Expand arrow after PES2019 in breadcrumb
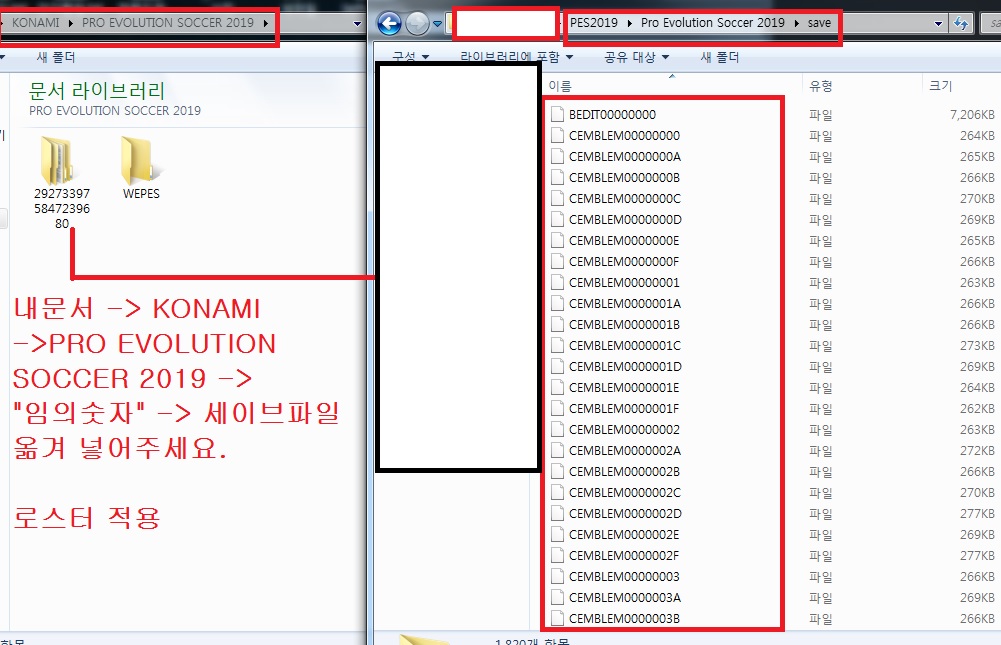 tap(629, 23)
